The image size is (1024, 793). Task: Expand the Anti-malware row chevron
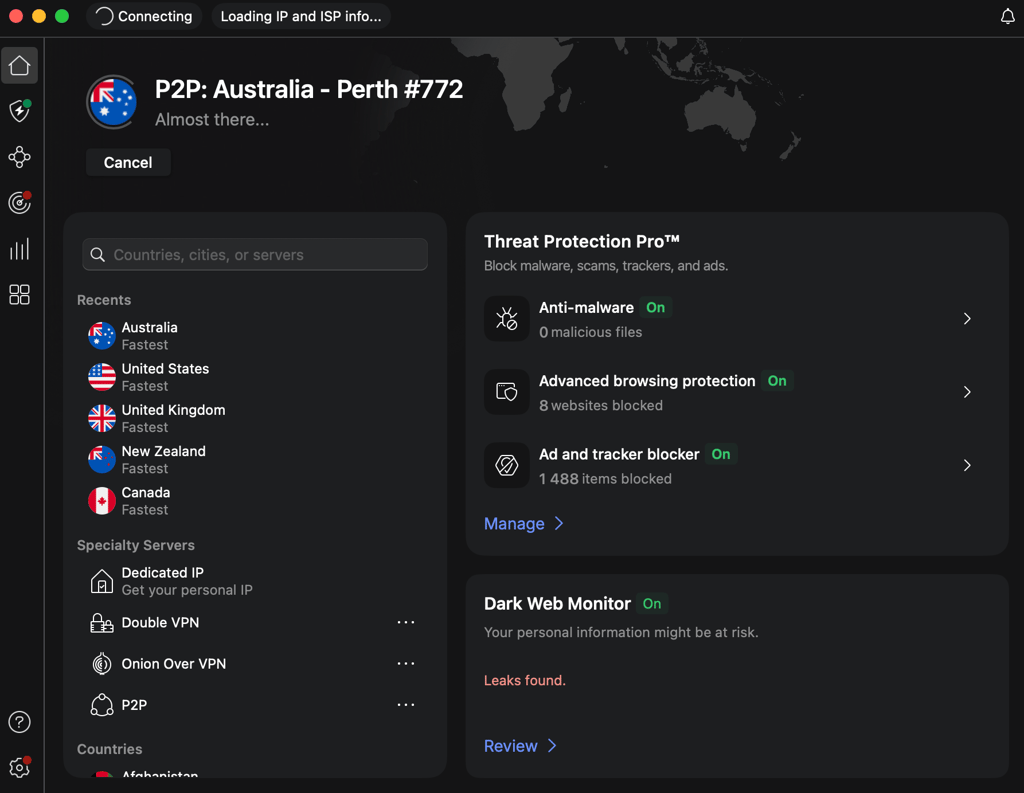point(967,319)
